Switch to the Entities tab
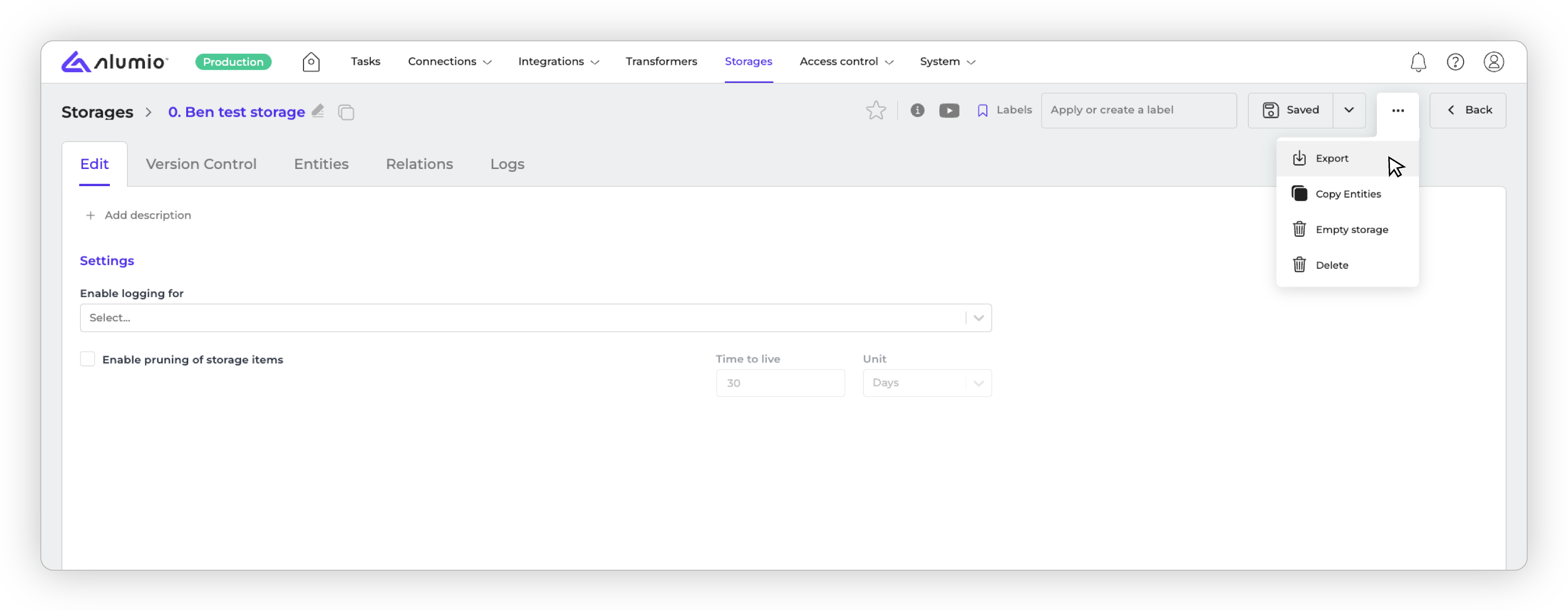Viewport: 1568px width, 611px height. click(x=321, y=164)
